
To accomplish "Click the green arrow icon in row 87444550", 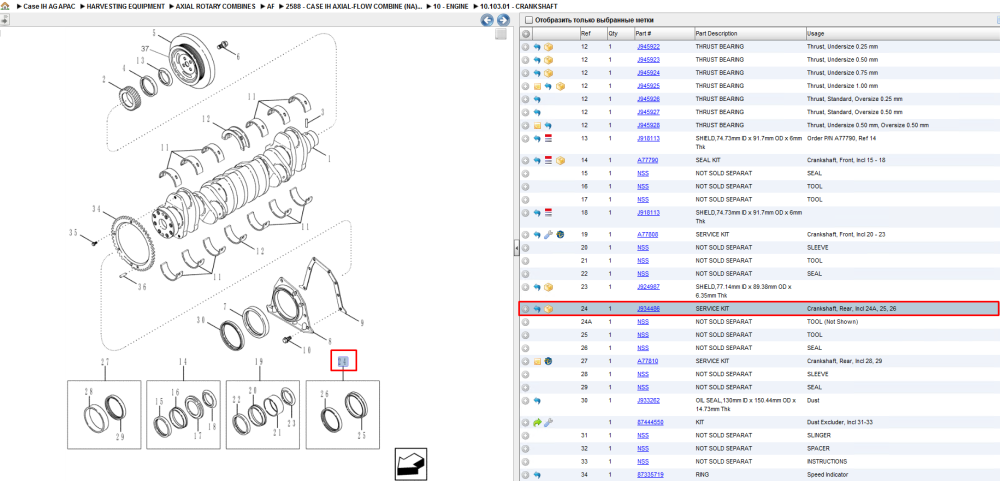I will pos(537,422).
